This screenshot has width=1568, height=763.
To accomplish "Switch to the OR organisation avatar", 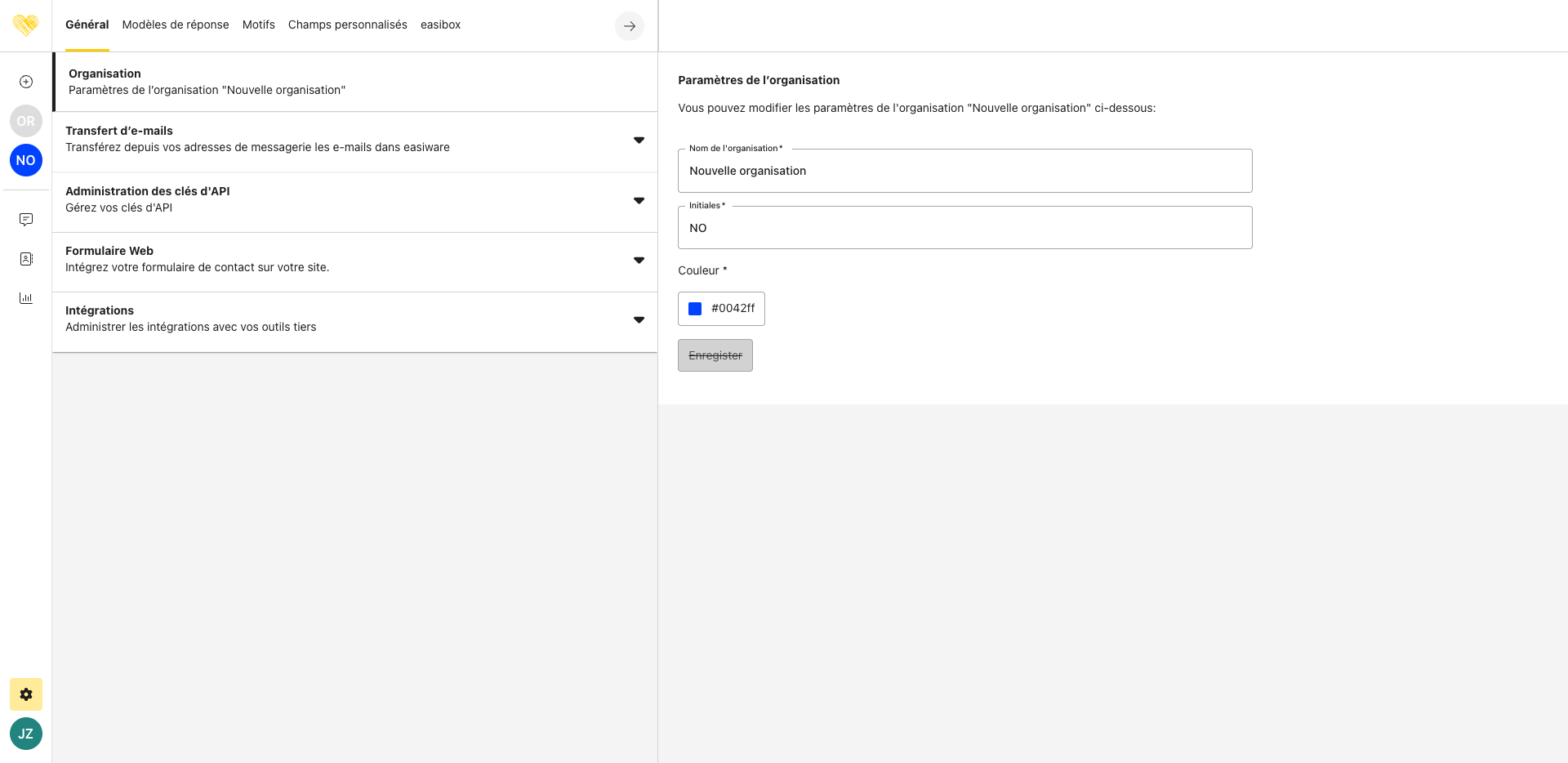I will pyautogui.click(x=26, y=121).
